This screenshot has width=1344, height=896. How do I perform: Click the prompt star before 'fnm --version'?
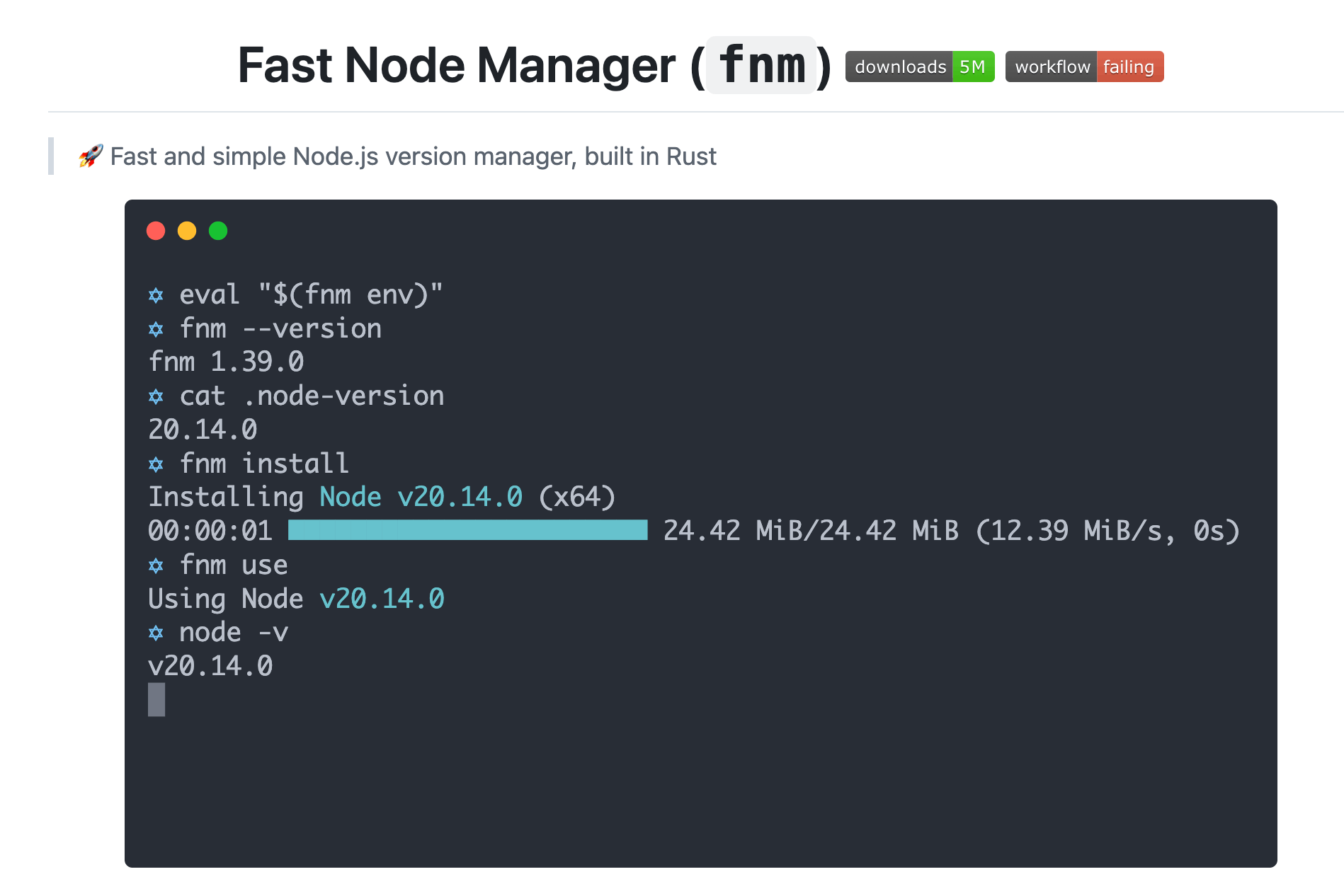pyautogui.click(x=156, y=329)
